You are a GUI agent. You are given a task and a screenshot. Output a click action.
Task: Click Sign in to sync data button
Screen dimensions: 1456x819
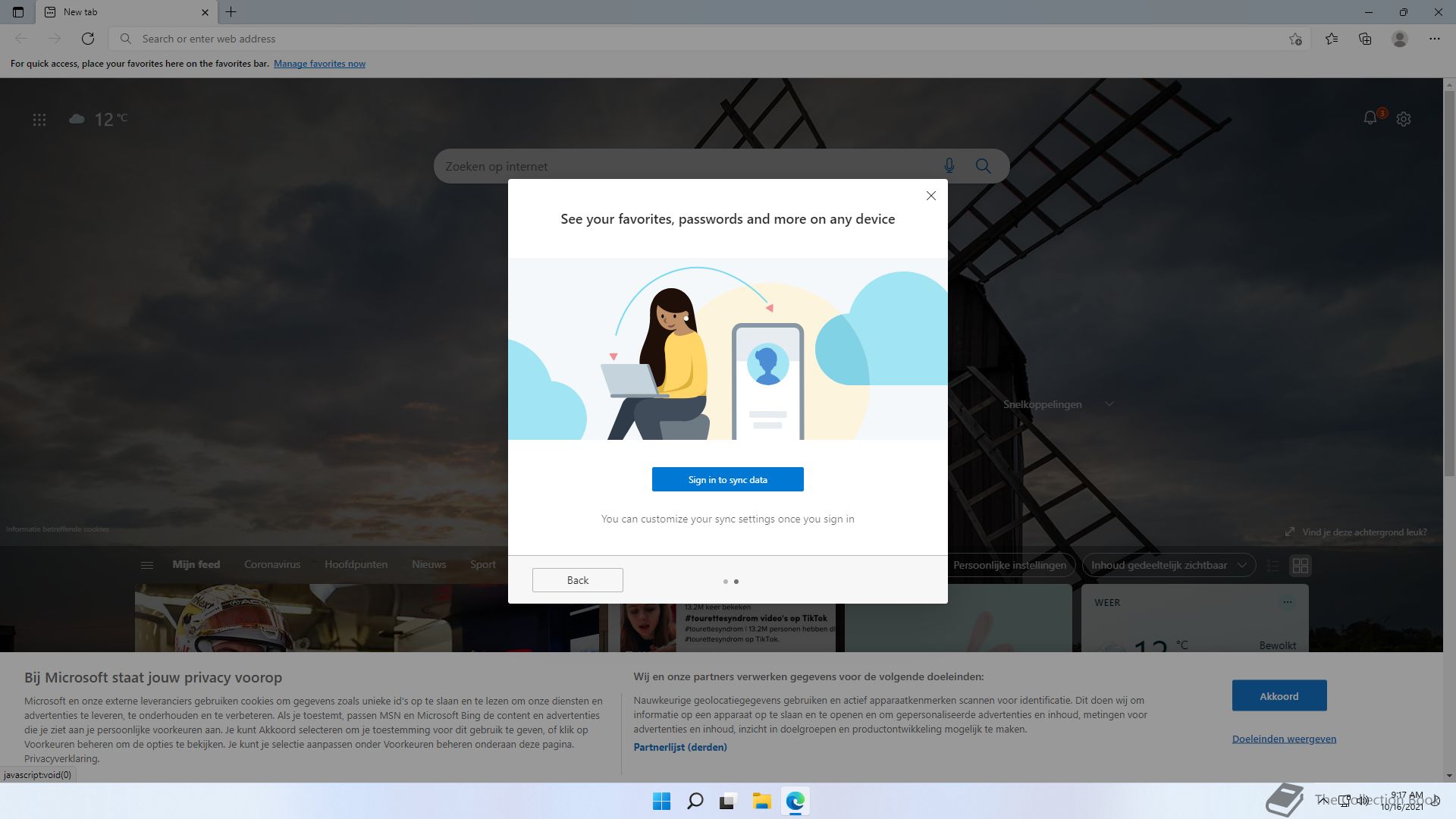click(x=727, y=479)
